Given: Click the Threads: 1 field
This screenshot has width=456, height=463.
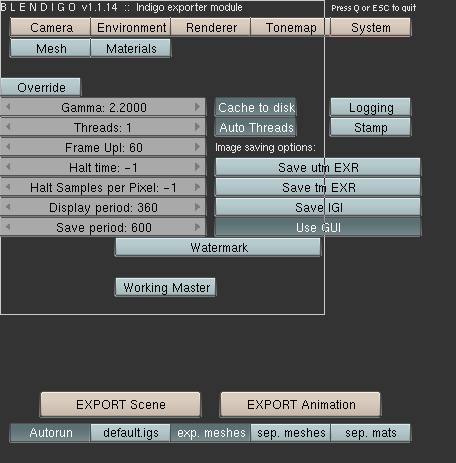Looking at the screenshot, I should click(x=103, y=127).
